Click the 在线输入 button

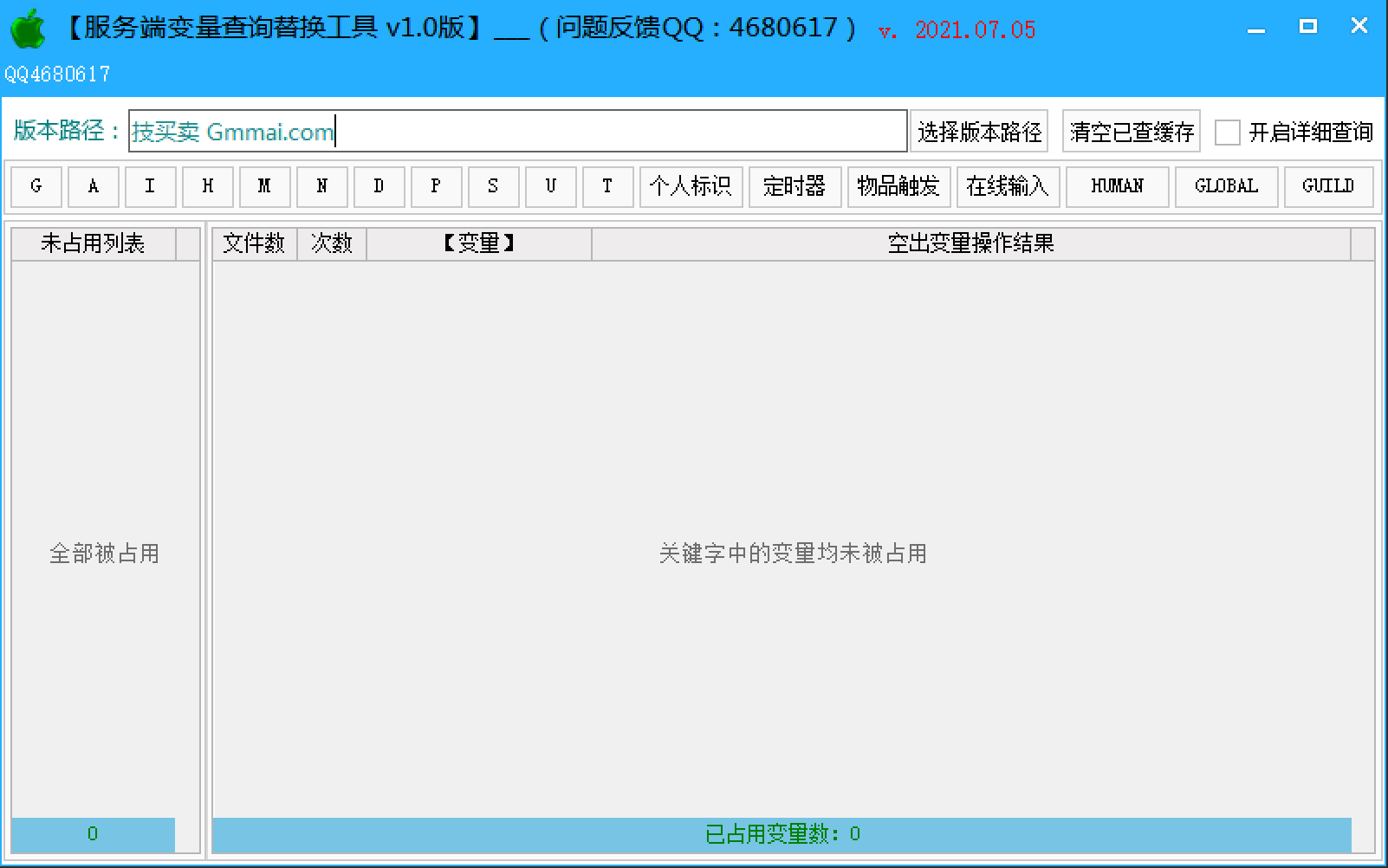click(x=1009, y=186)
